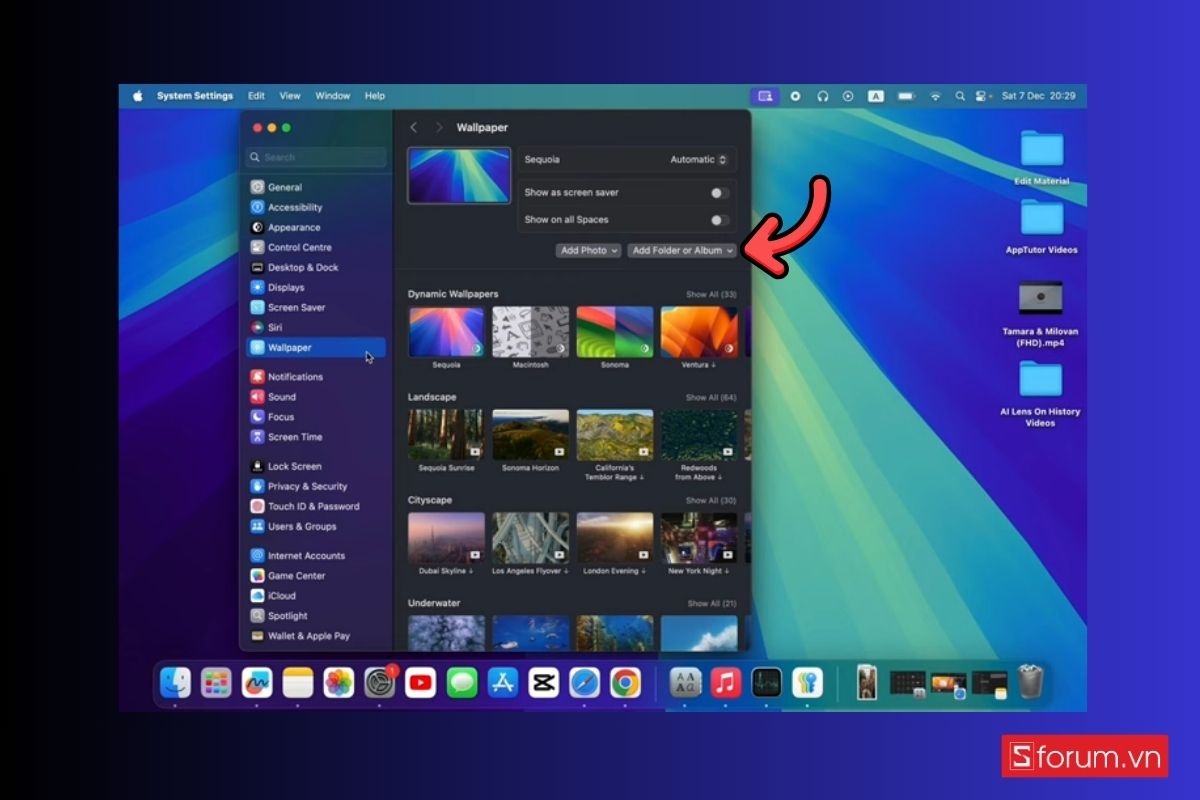Click the battery status icon

(906, 96)
